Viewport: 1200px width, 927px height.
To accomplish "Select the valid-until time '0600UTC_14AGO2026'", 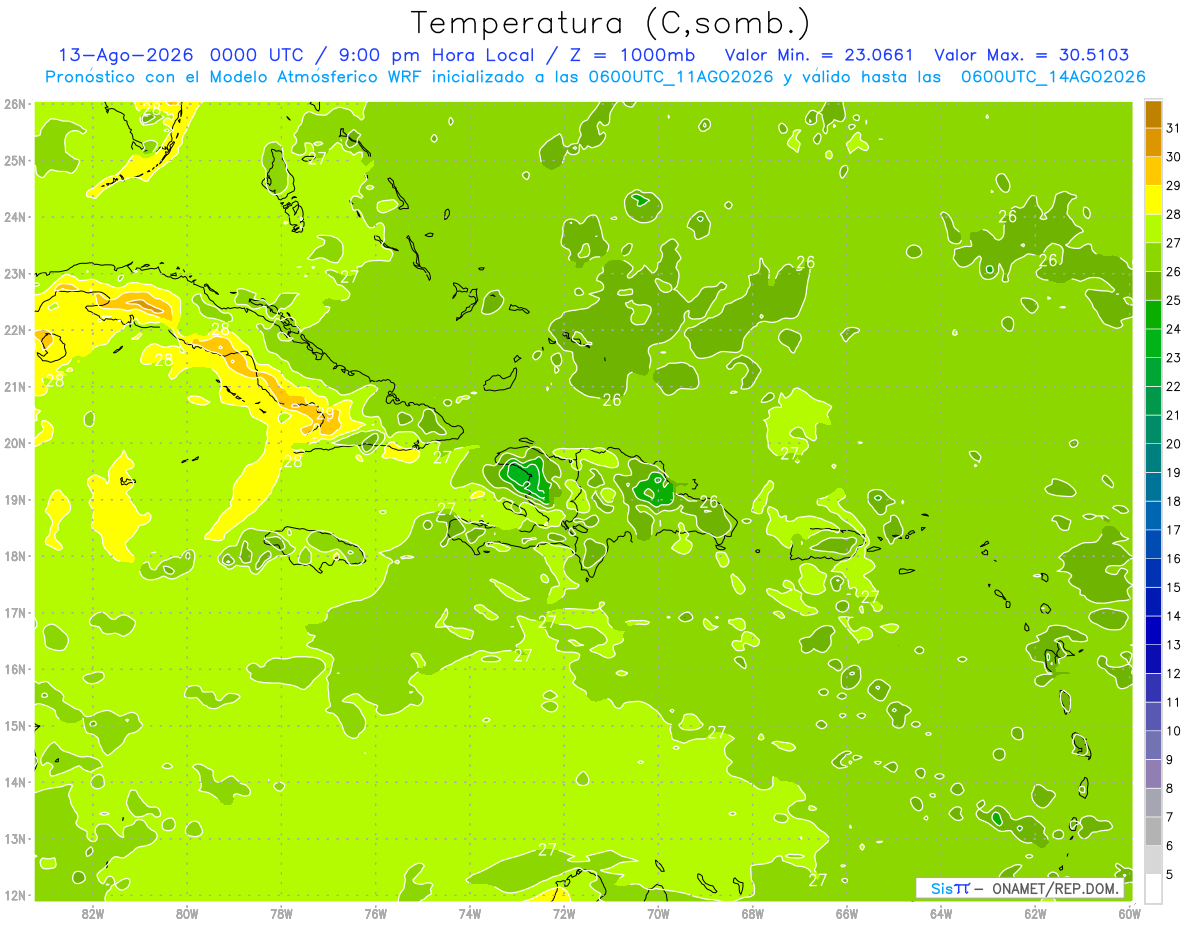I will 1053,77.
